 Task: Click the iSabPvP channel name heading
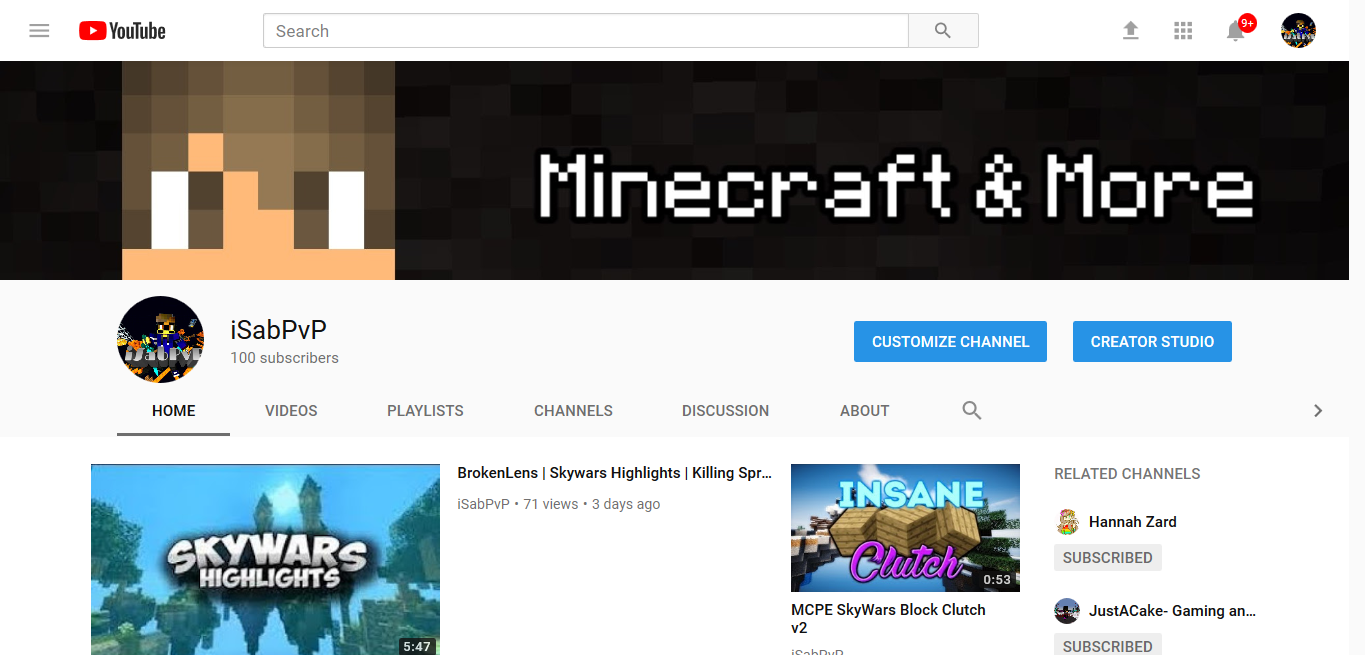coord(278,330)
